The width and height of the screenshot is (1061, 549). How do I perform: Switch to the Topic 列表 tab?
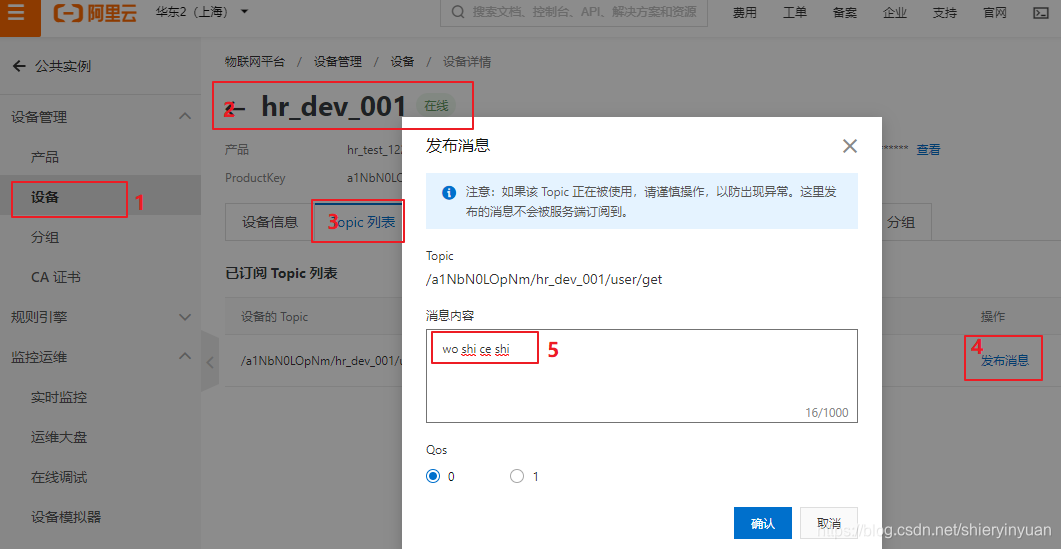(x=361, y=222)
